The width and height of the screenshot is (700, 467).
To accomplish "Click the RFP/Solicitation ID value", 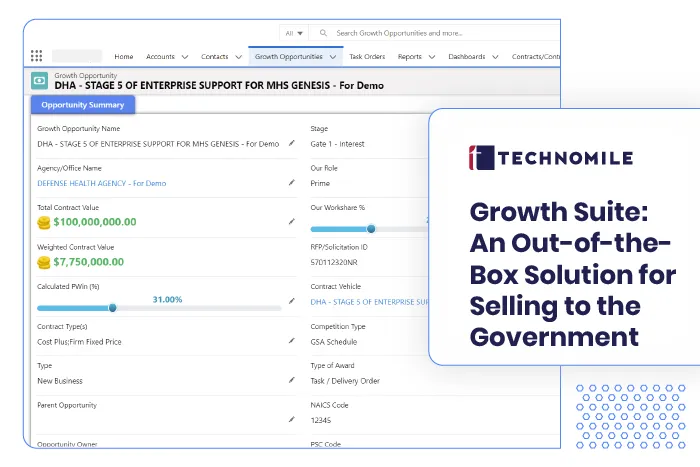I will (x=333, y=262).
